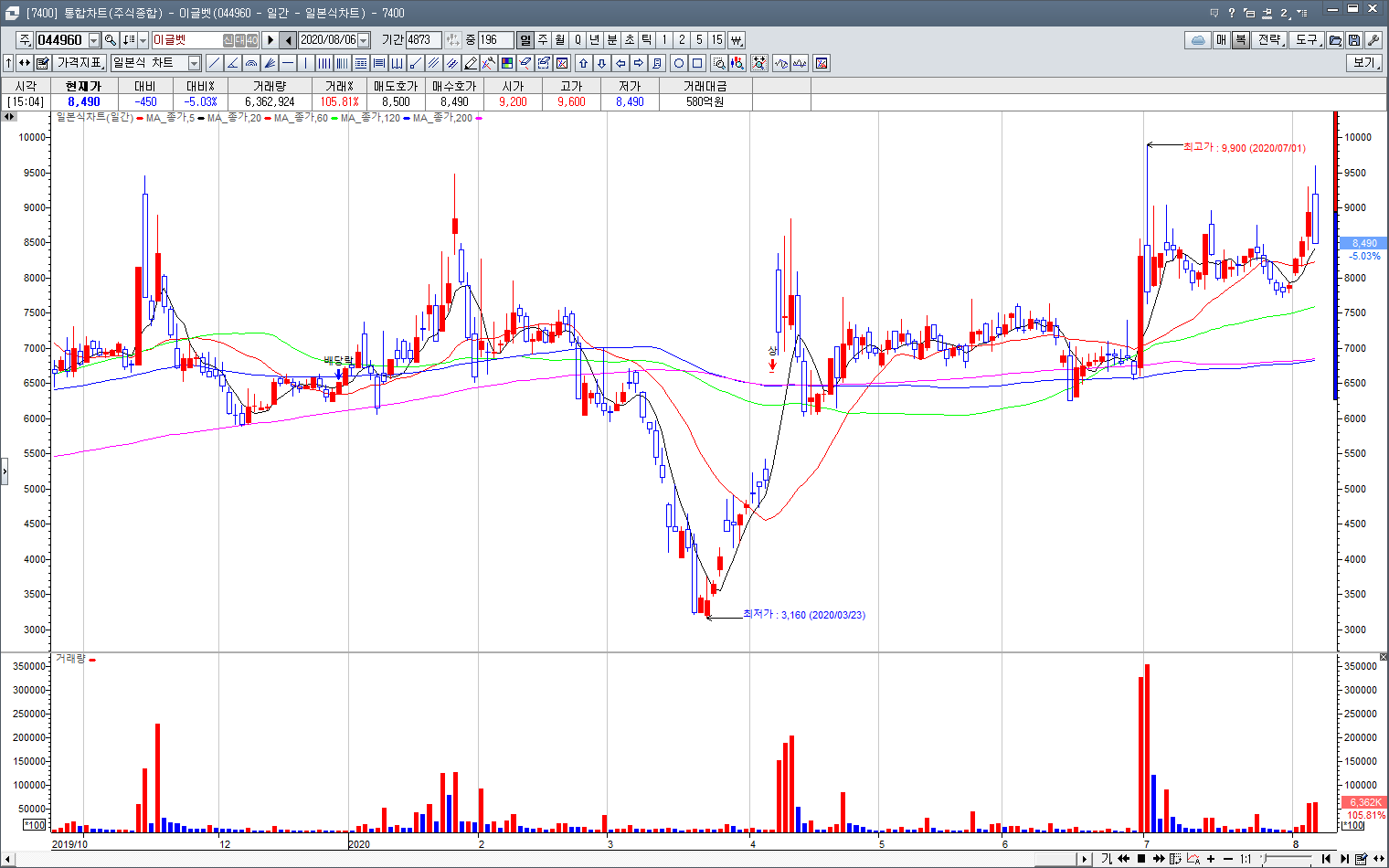Toggle the 복 button in top-right toolbar
The height and width of the screenshot is (868, 1389).
click(x=1241, y=40)
